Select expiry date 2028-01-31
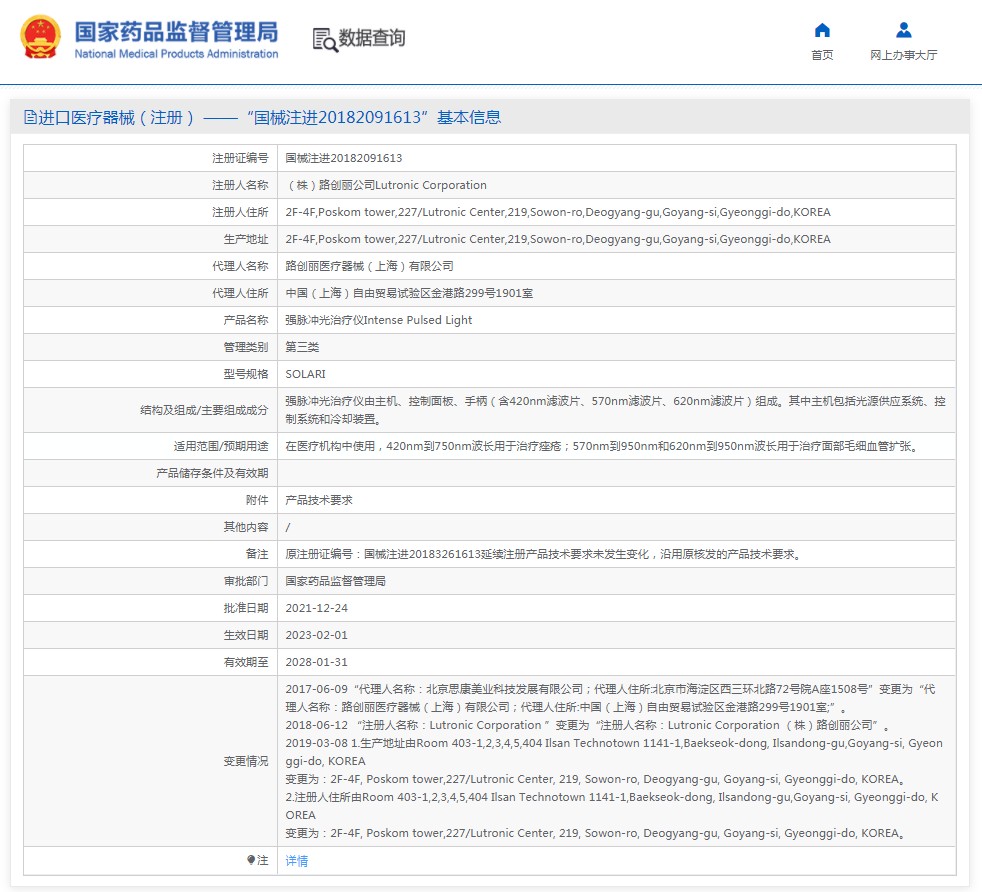Image resolution: width=982 pixels, height=892 pixels. [x=316, y=661]
